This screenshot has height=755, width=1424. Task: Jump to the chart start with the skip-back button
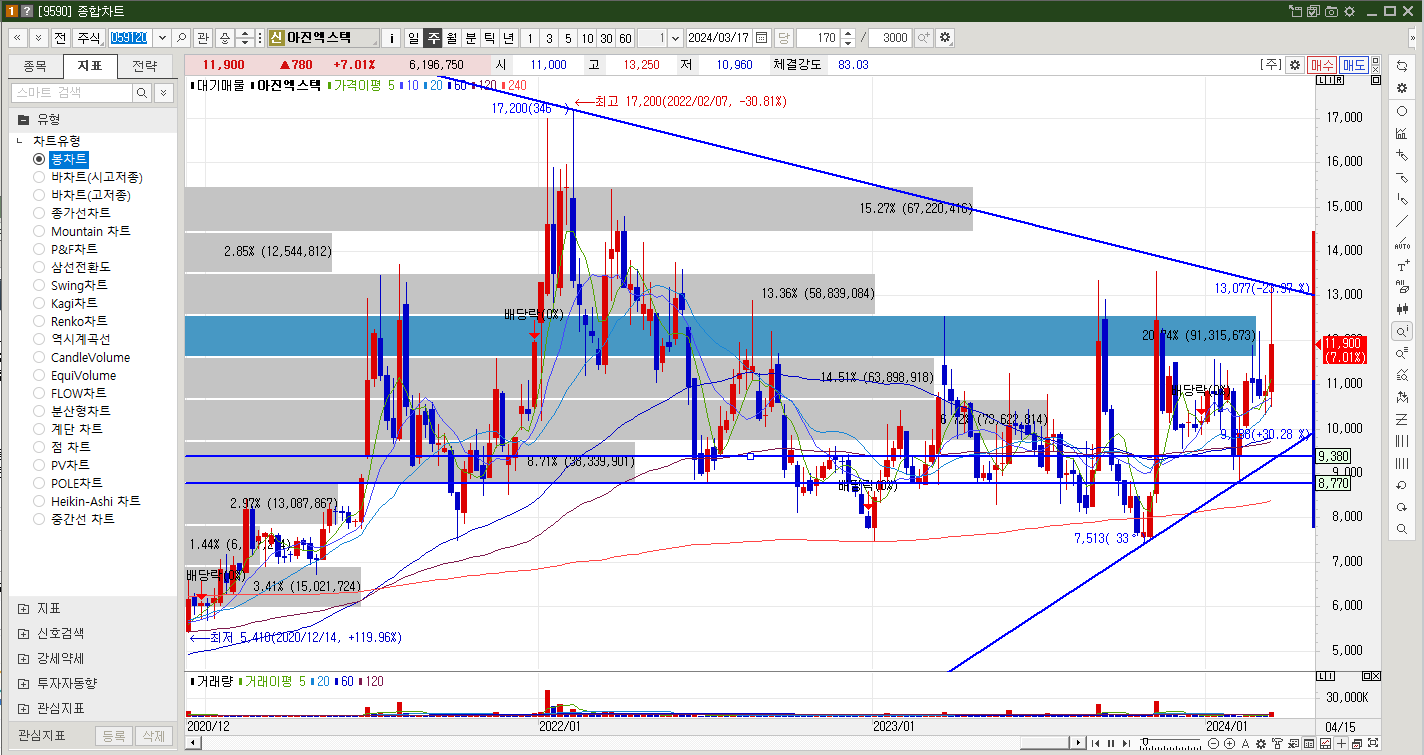1096,743
